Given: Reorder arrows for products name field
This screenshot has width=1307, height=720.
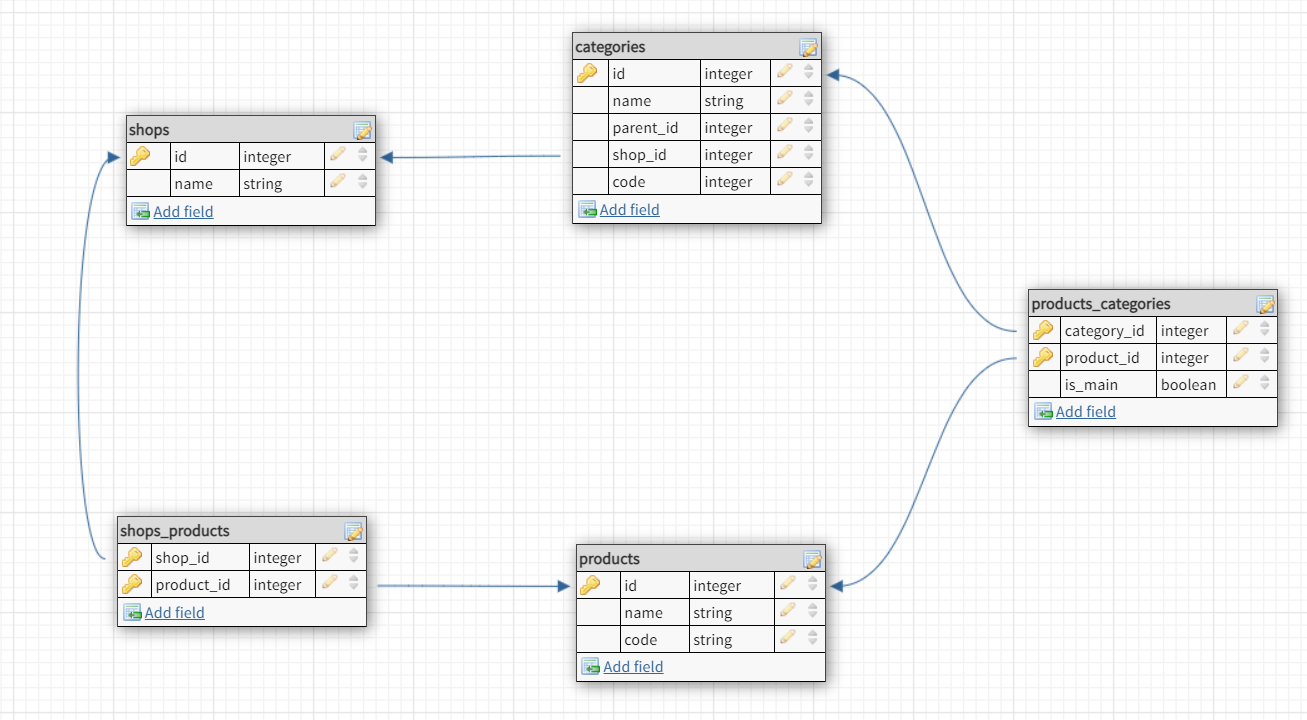Looking at the screenshot, I should point(812,612).
